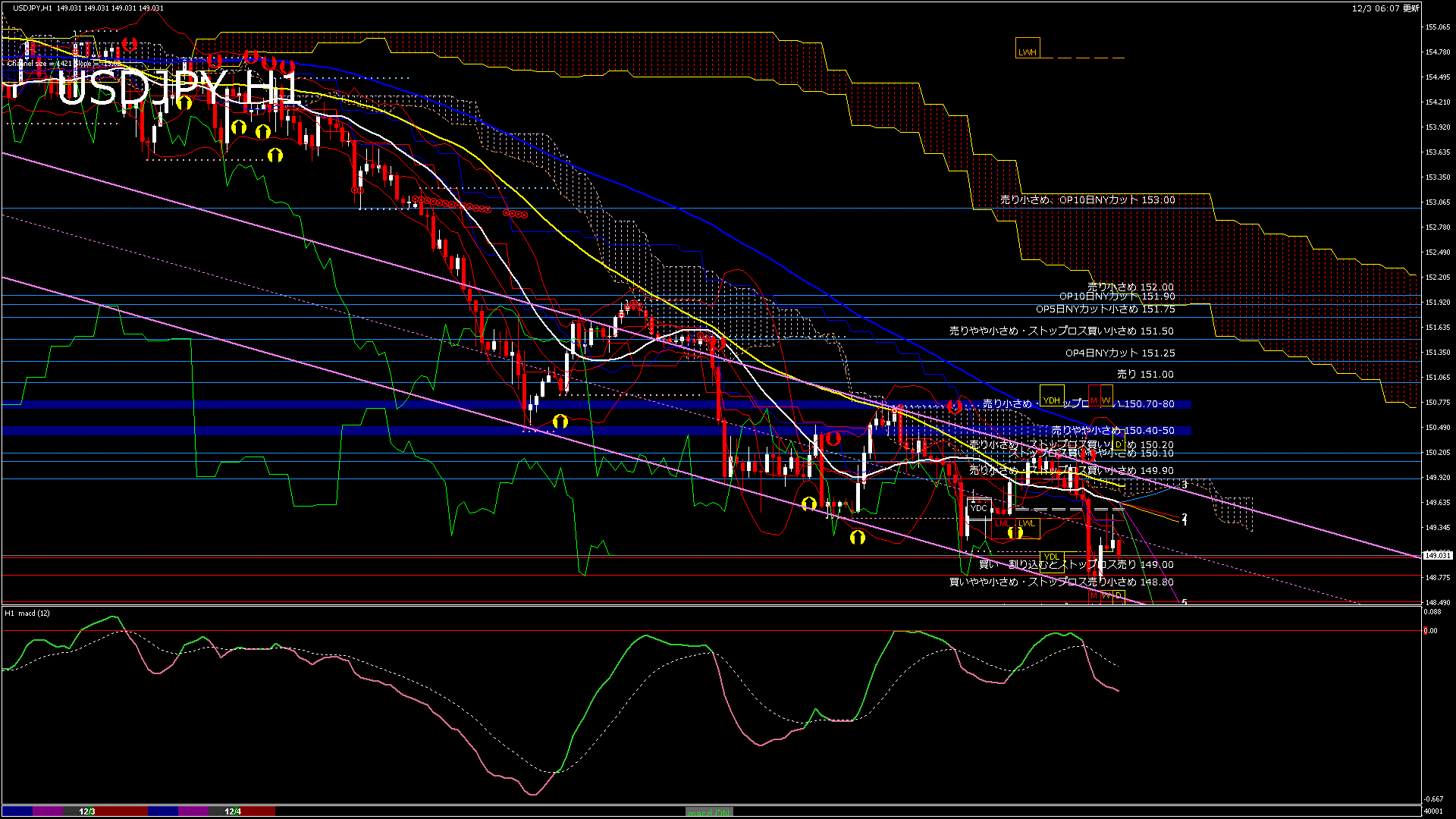
Task: Click price axis value 155.065
Action: tap(1438, 27)
